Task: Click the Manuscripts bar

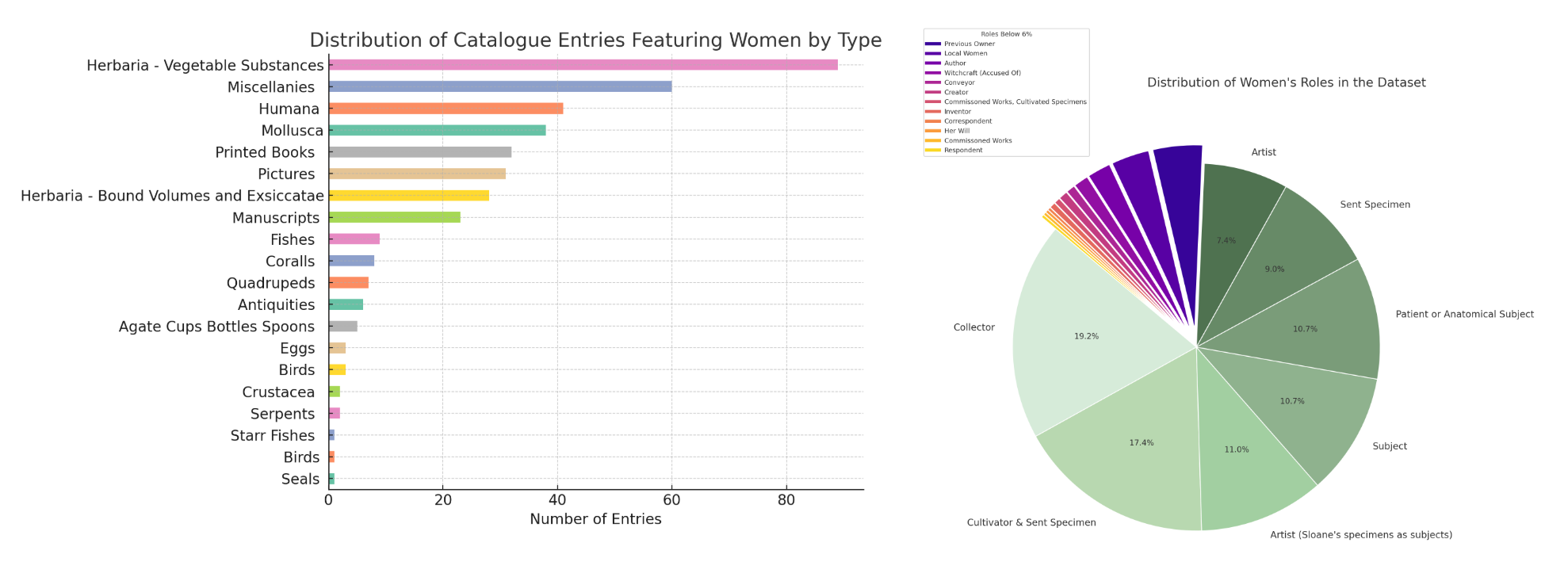Action: (394, 217)
